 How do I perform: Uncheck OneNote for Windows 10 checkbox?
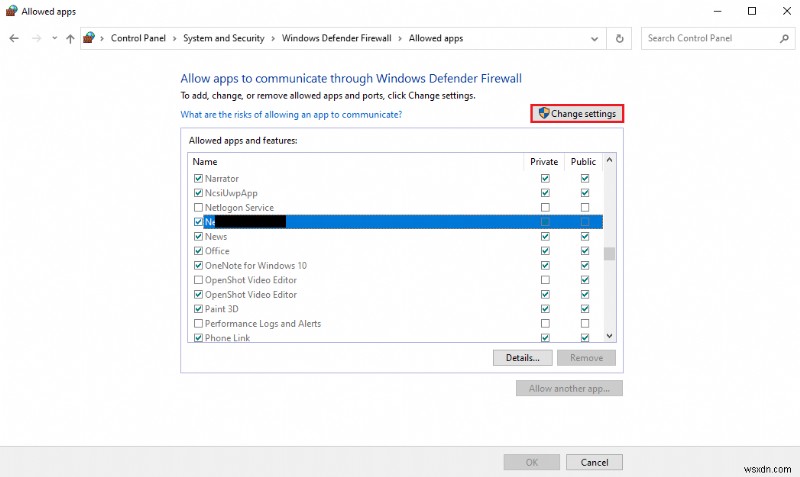198,266
